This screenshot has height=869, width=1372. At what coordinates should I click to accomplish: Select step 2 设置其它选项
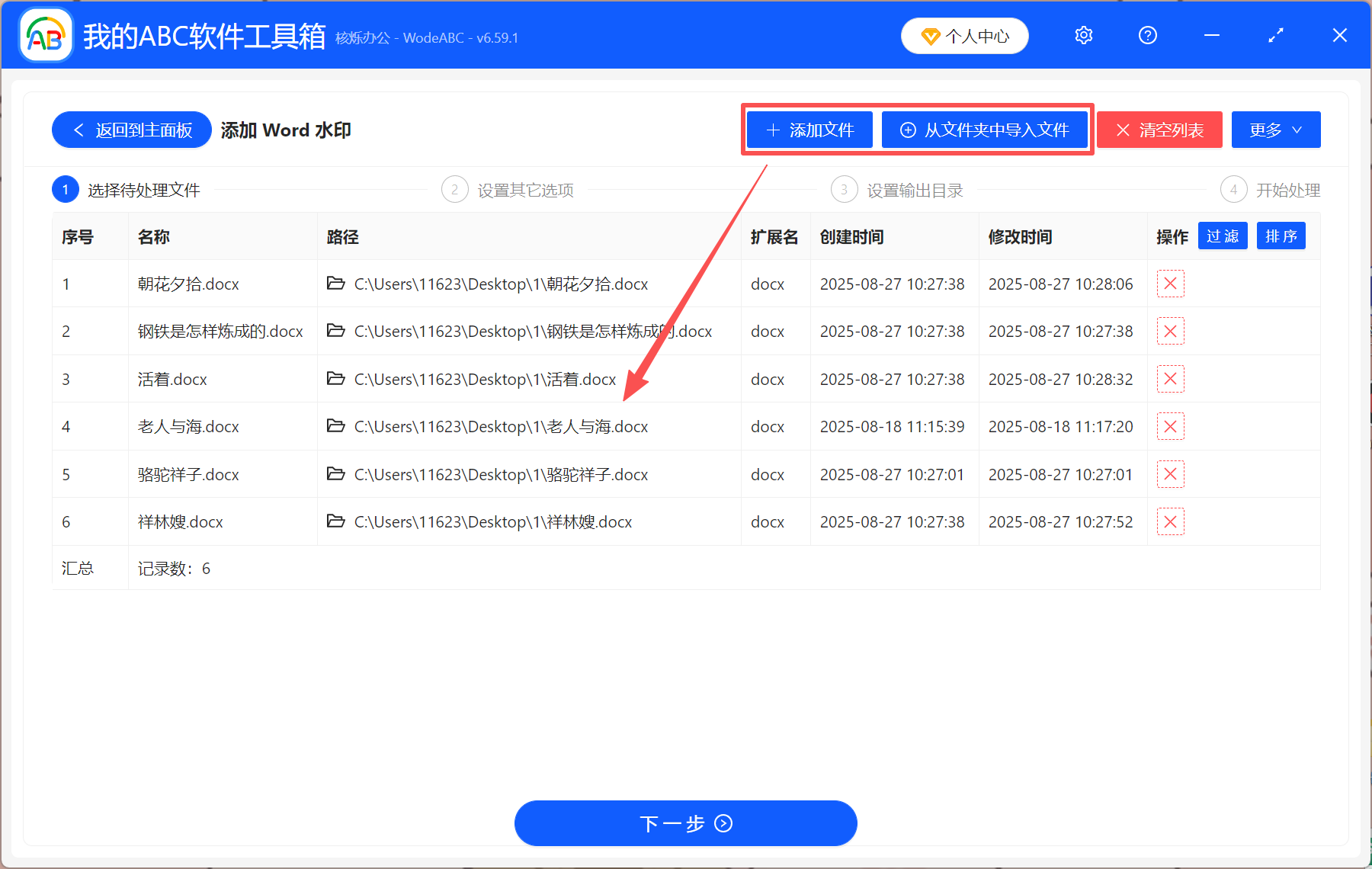(x=508, y=189)
